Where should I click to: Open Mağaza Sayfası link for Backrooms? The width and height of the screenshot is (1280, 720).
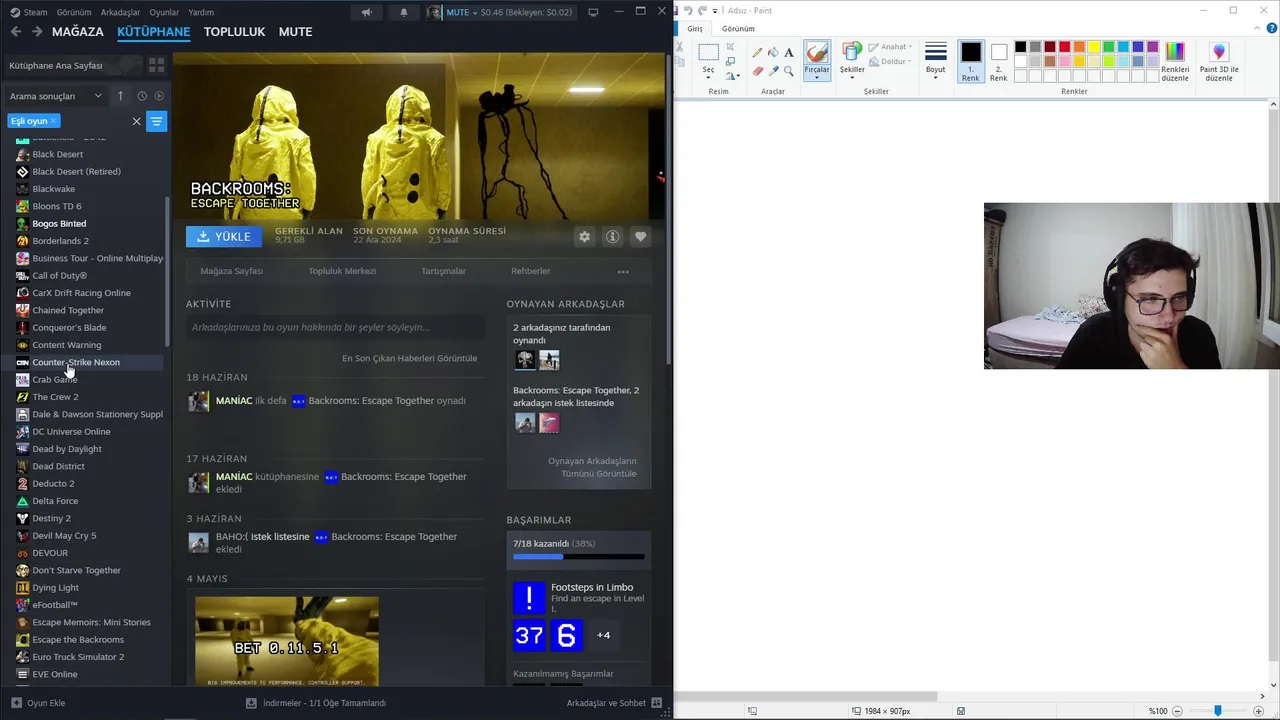pyautogui.click(x=231, y=271)
